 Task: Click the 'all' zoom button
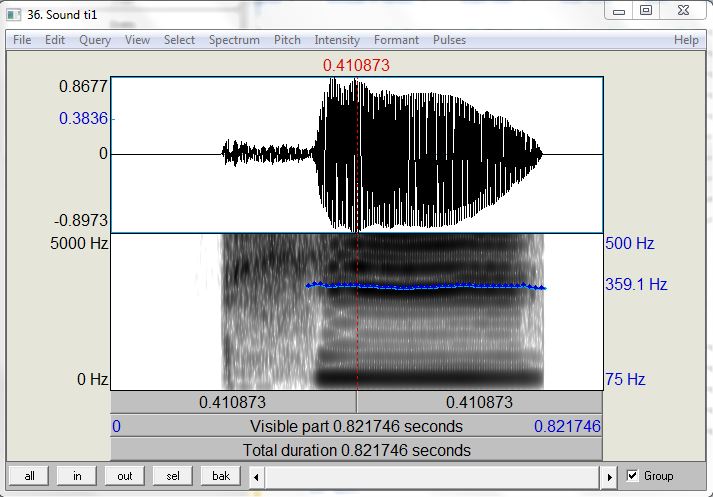(x=29, y=476)
